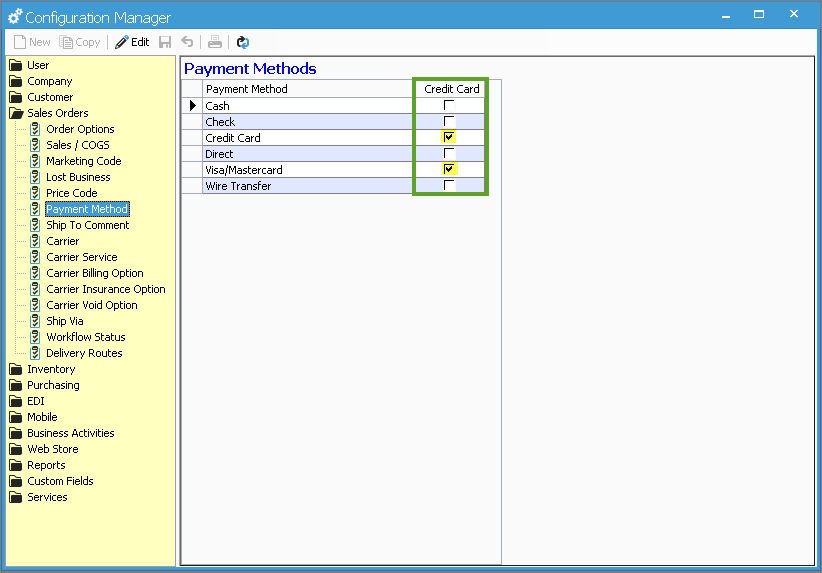
Task: Select Carrier Void Option item
Action: pyautogui.click(x=92, y=305)
